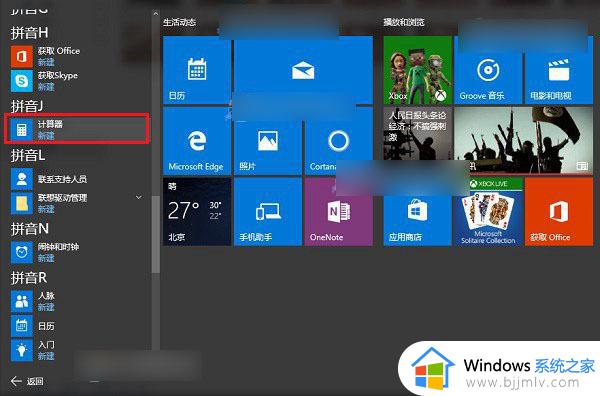Click the app list scrollbar thumb
The width and height of the screenshot is (600, 396).
(155, 235)
